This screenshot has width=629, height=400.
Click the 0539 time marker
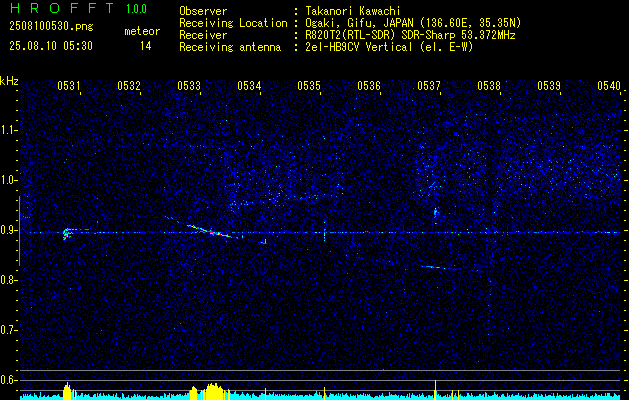point(549,85)
